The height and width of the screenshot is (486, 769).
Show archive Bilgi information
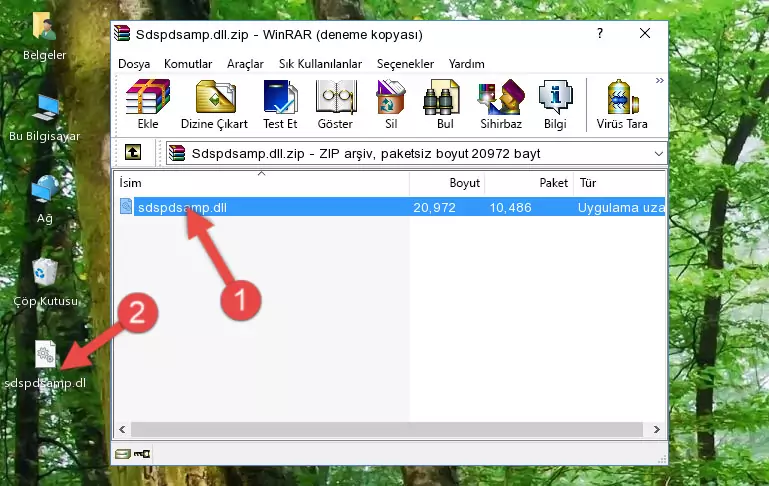pos(555,104)
